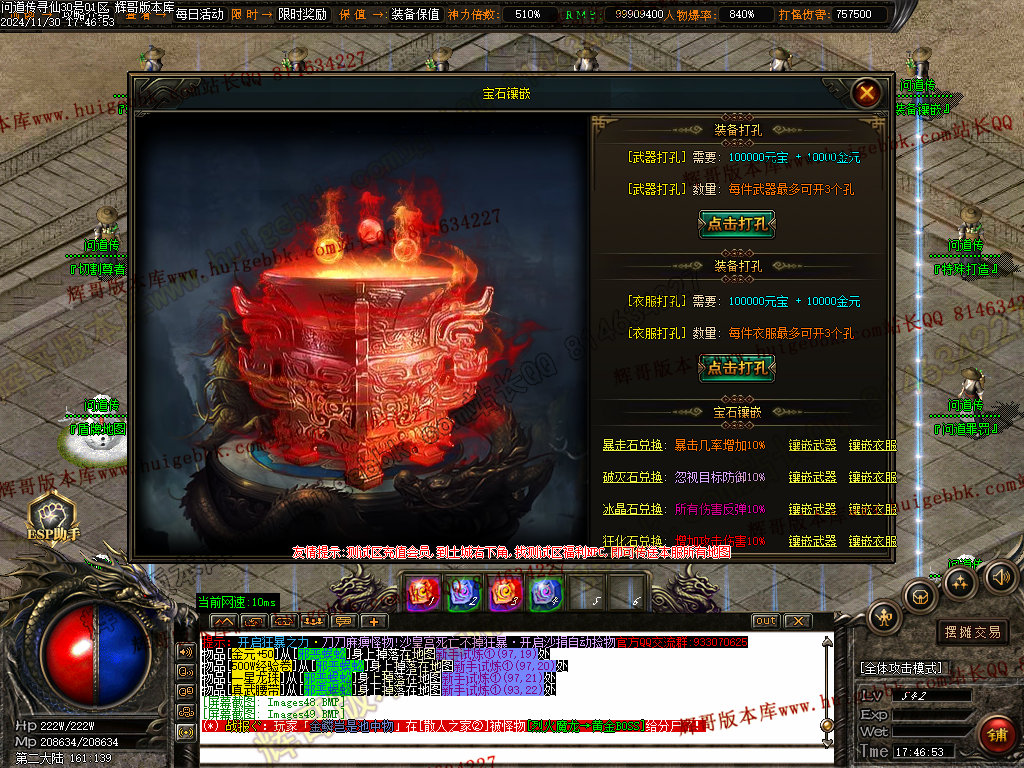Toggle the broadcast channel icon at bottom left of chat

[185, 732]
